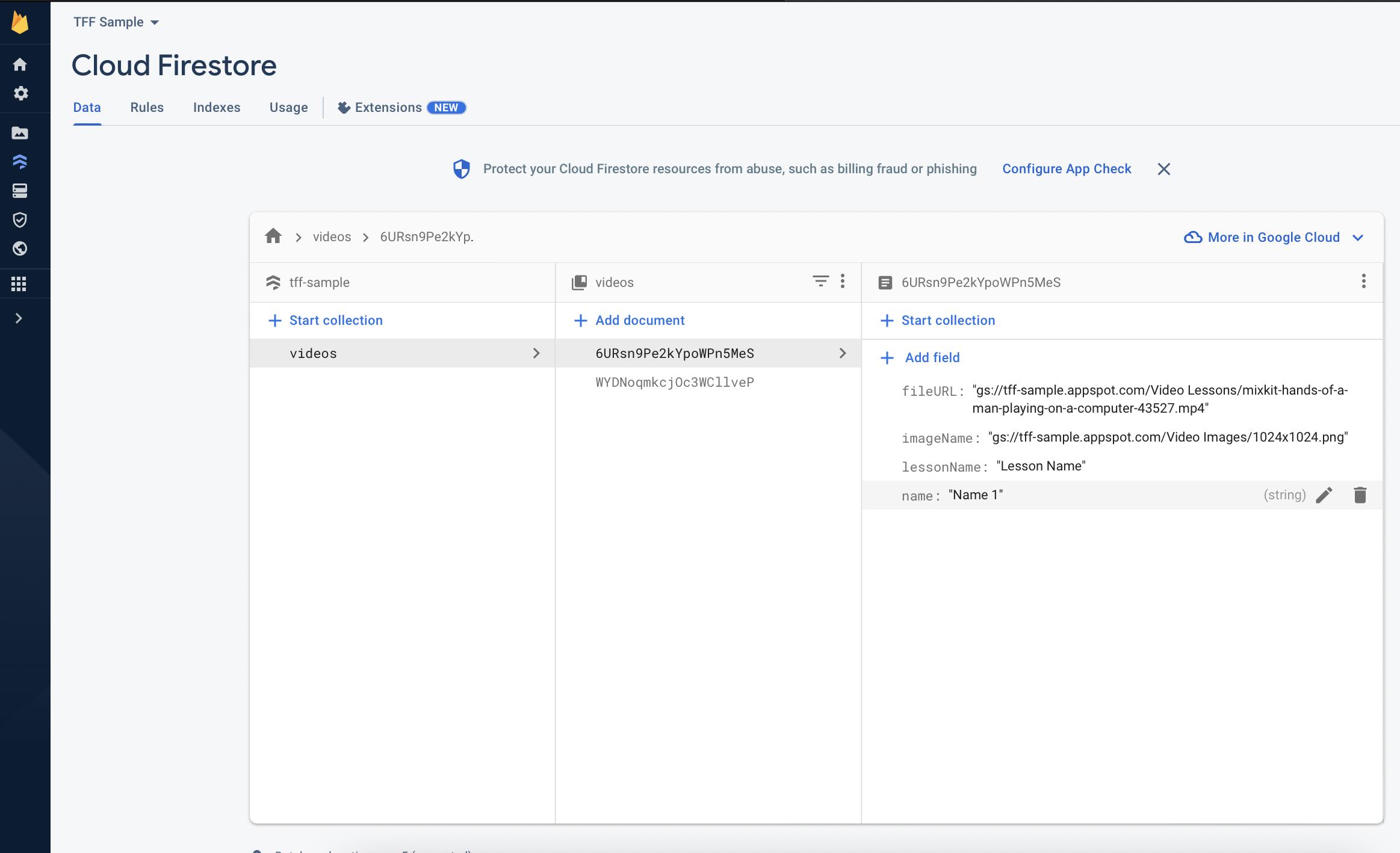
Task: Click Configure App Check link
Action: click(x=1067, y=168)
